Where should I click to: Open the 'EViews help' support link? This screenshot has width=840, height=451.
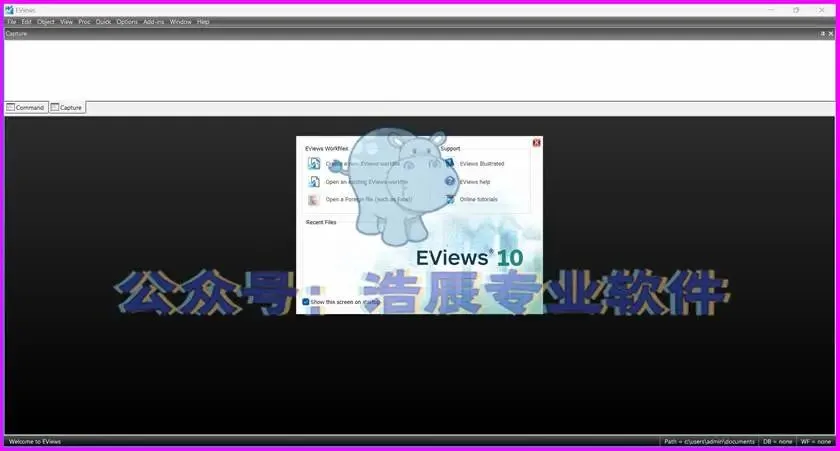point(475,182)
